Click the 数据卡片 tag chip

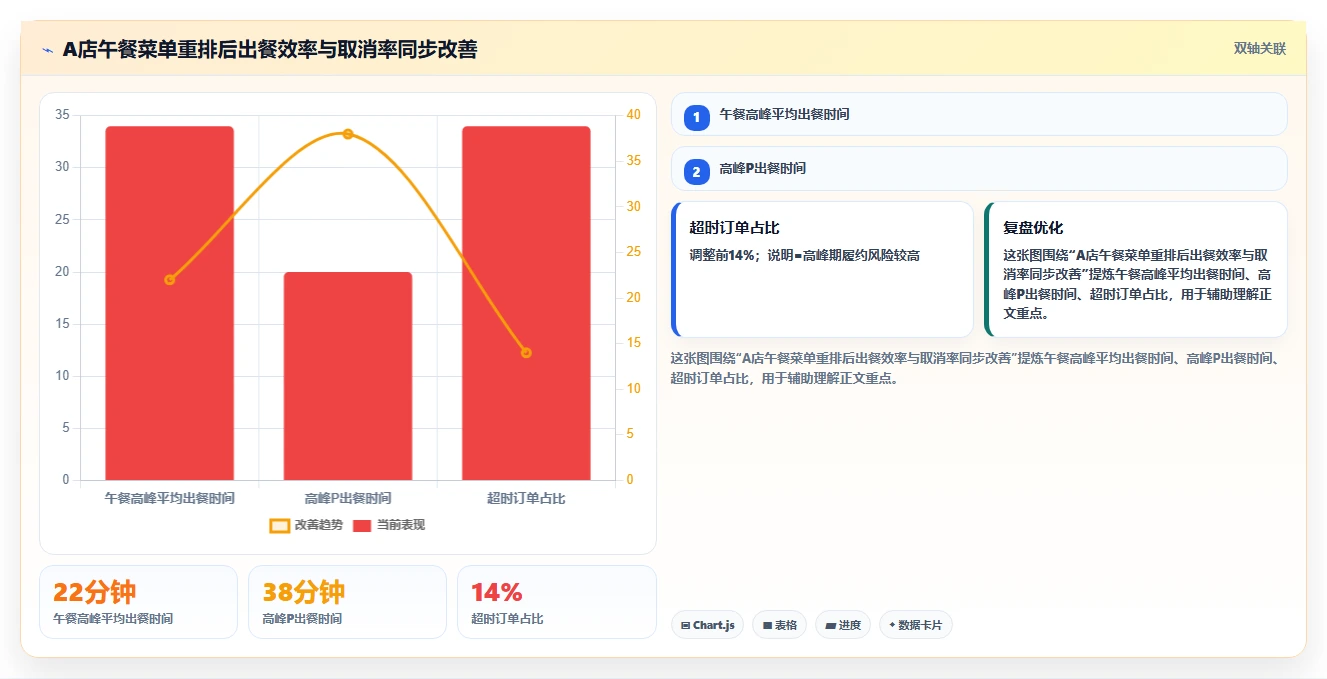916,625
